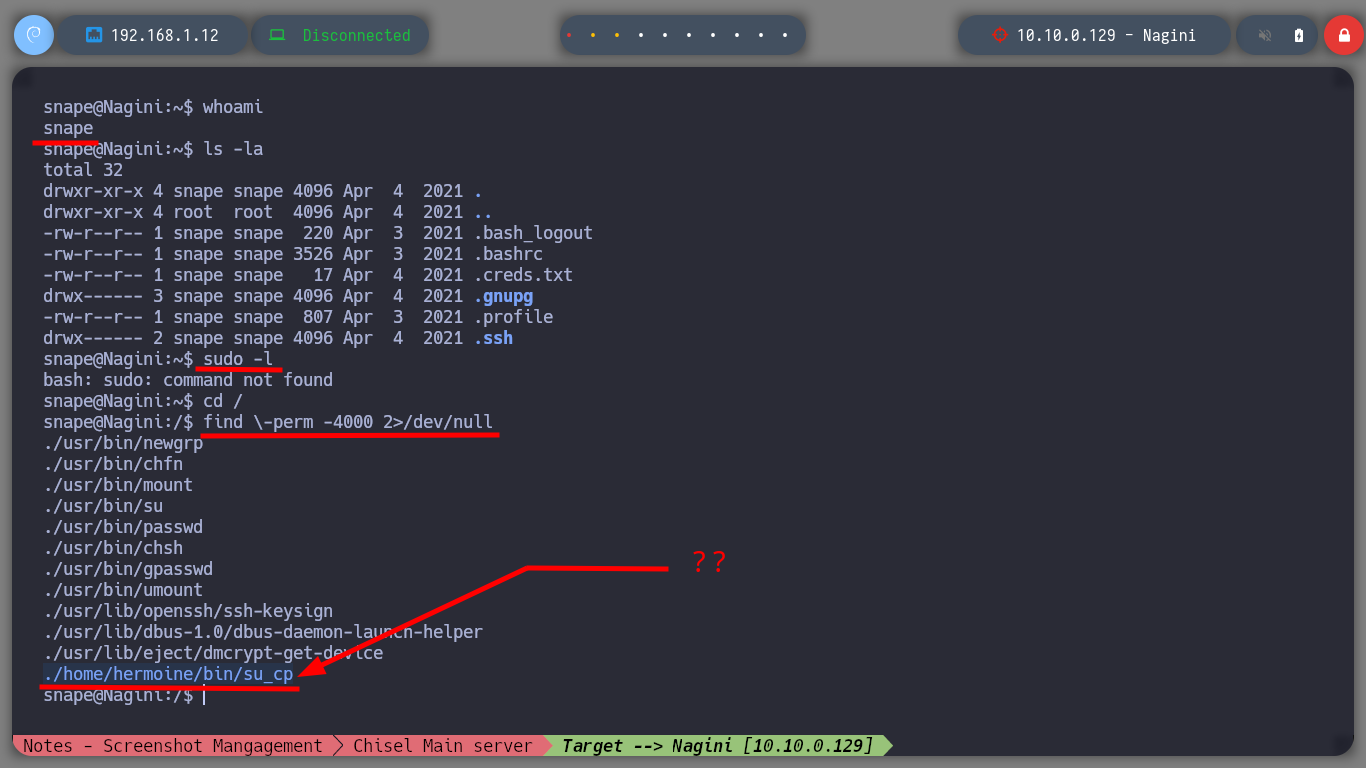The height and width of the screenshot is (768, 1366).
Task: Click the empty prompt at the cursor
Action: coord(203,695)
